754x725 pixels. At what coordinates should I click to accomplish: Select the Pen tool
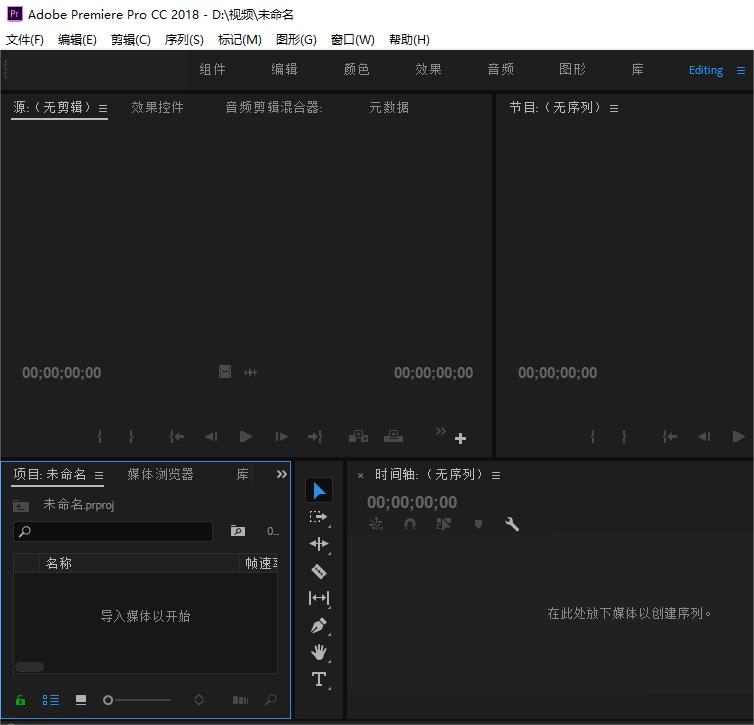(319, 625)
